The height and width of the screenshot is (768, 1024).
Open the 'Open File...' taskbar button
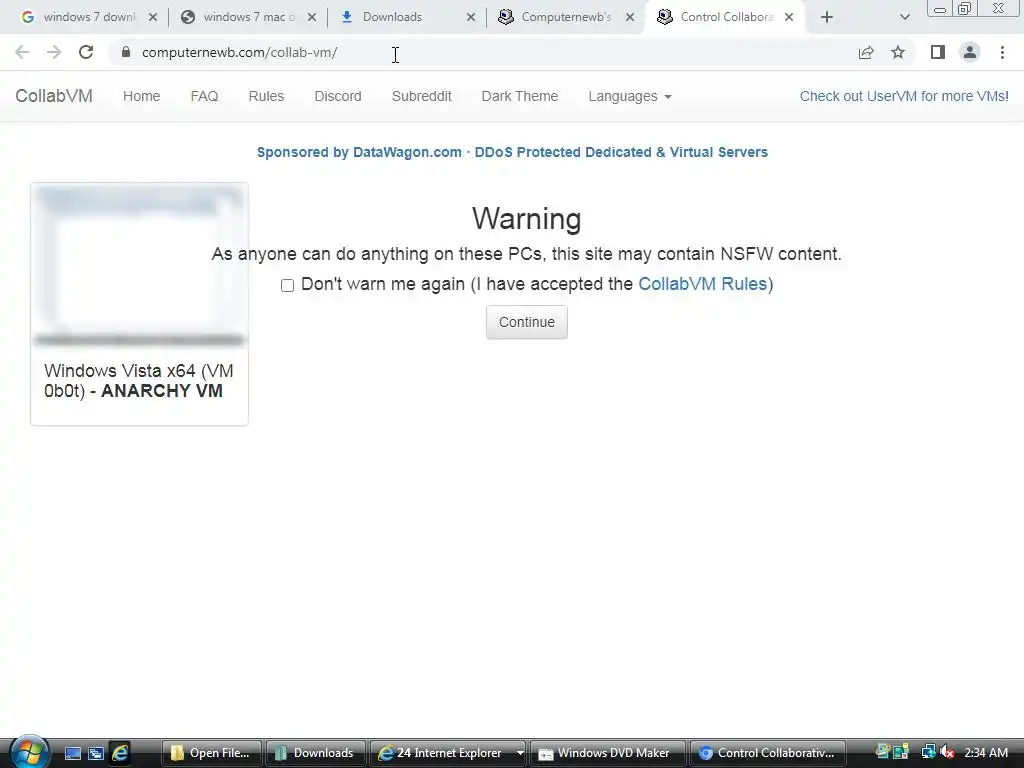click(212, 753)
